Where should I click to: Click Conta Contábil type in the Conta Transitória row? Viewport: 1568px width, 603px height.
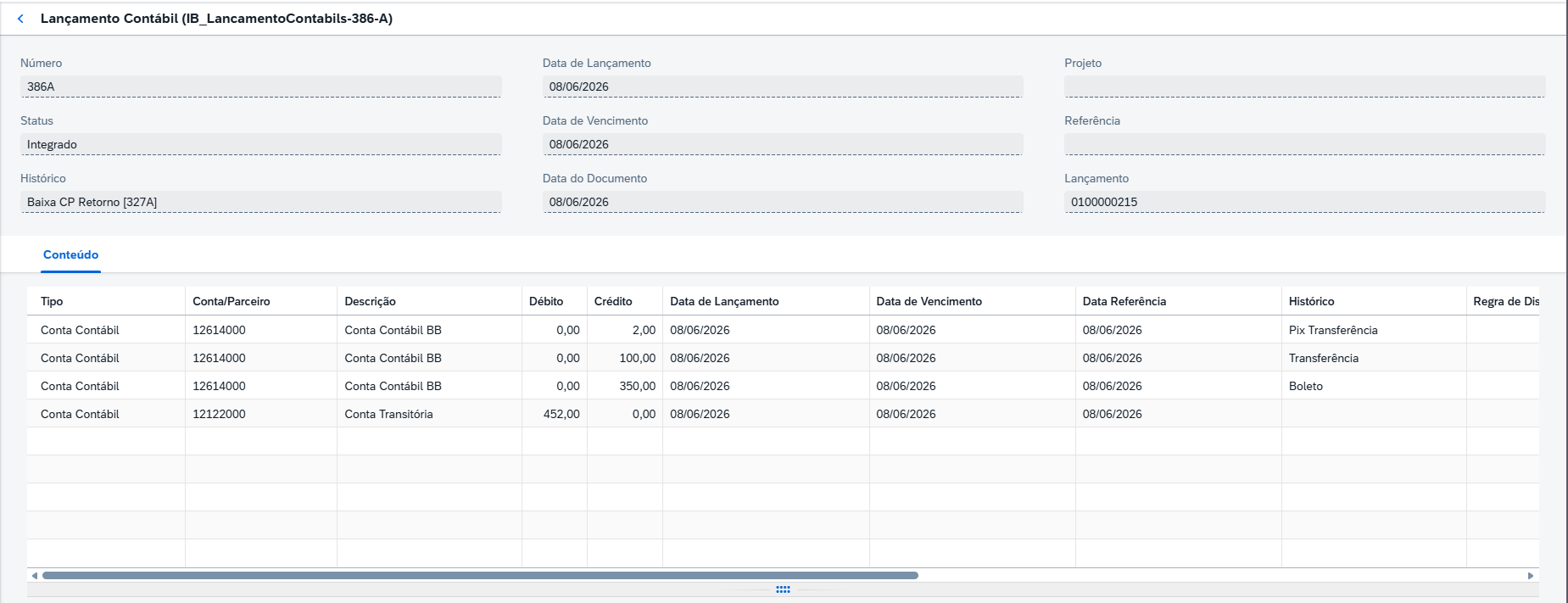(80, 414)
